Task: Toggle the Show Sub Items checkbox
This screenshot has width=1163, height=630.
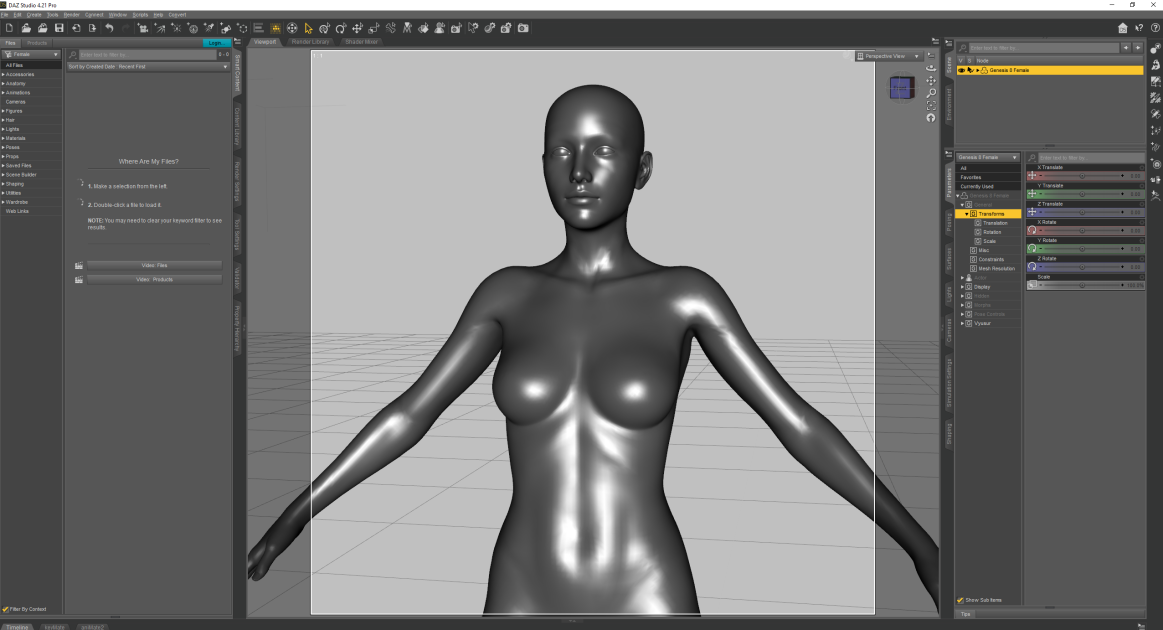Action: point(961,600)
